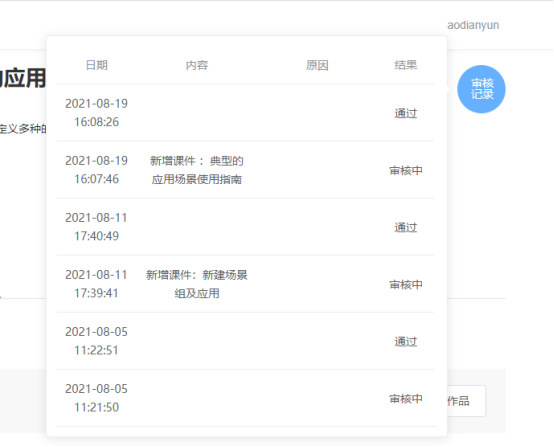
Task: Select the 2021-08-05 11:22:51 record date
Action: 96,341
